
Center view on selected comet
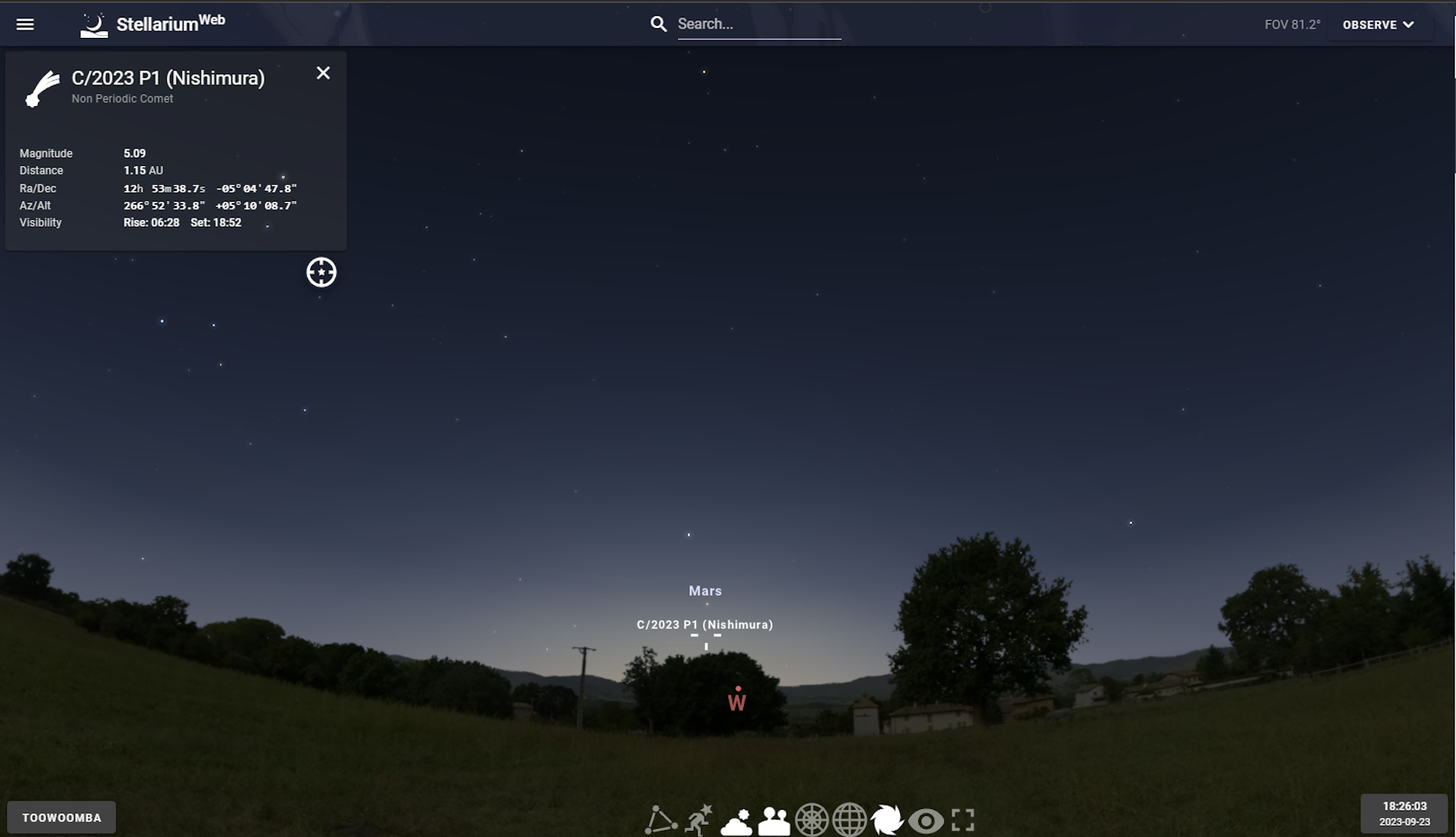[x=322, y=272]
